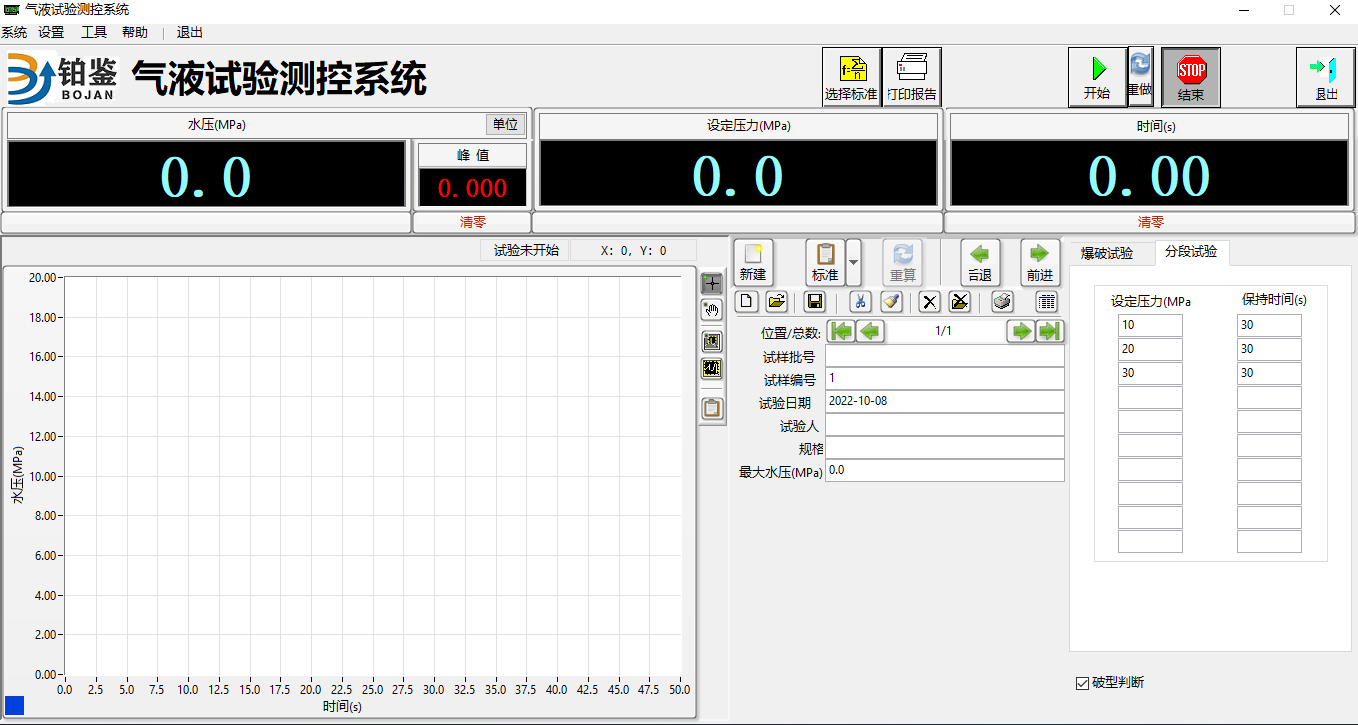Click the 开始 (Start) play button
Screen dimensions: 1358x725
pos(1097,77)
